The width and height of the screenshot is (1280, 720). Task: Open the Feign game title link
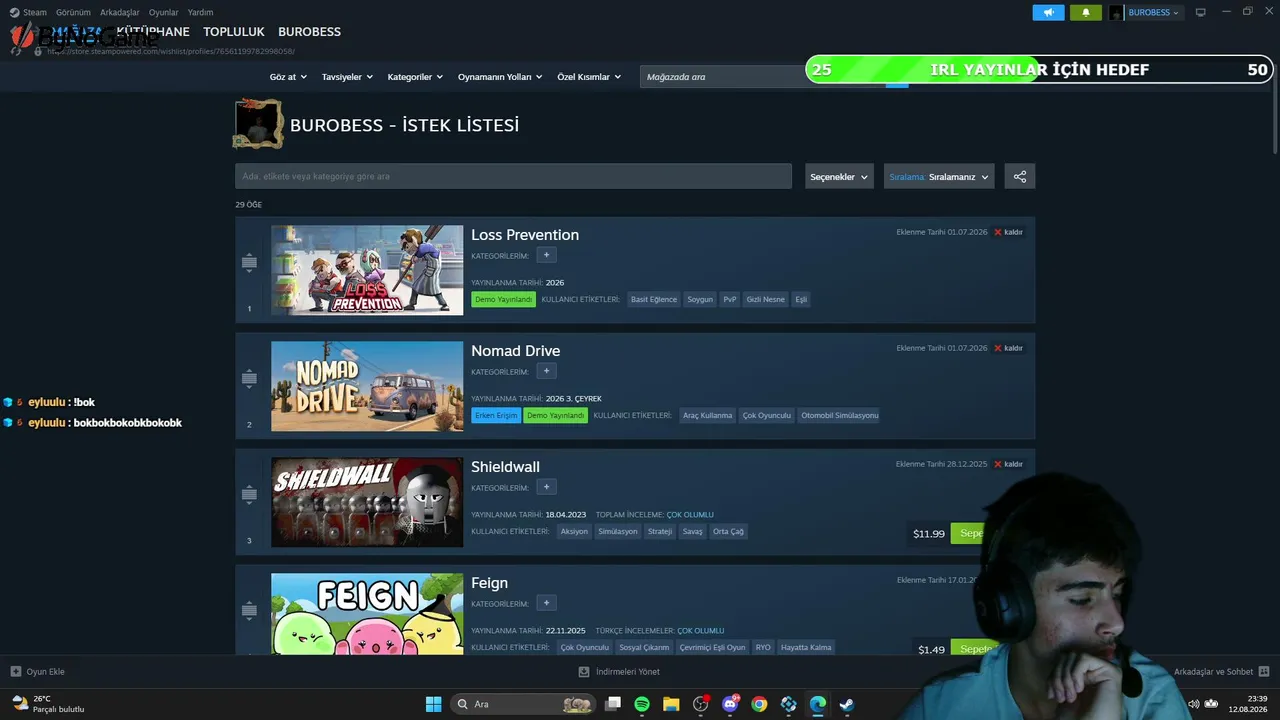pyautogui.click(x=490, y=583)
